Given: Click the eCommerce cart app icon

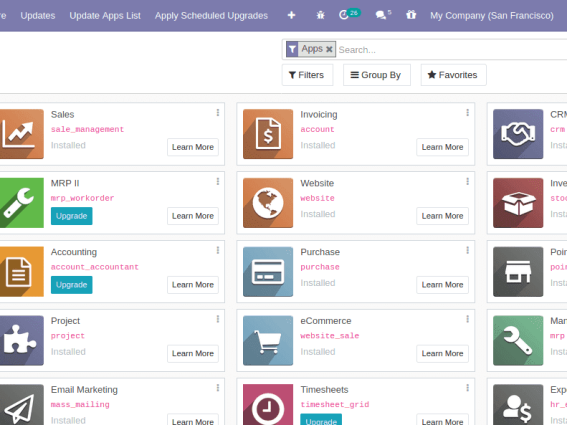Looking at the screenshot, I should click(268, 340).
